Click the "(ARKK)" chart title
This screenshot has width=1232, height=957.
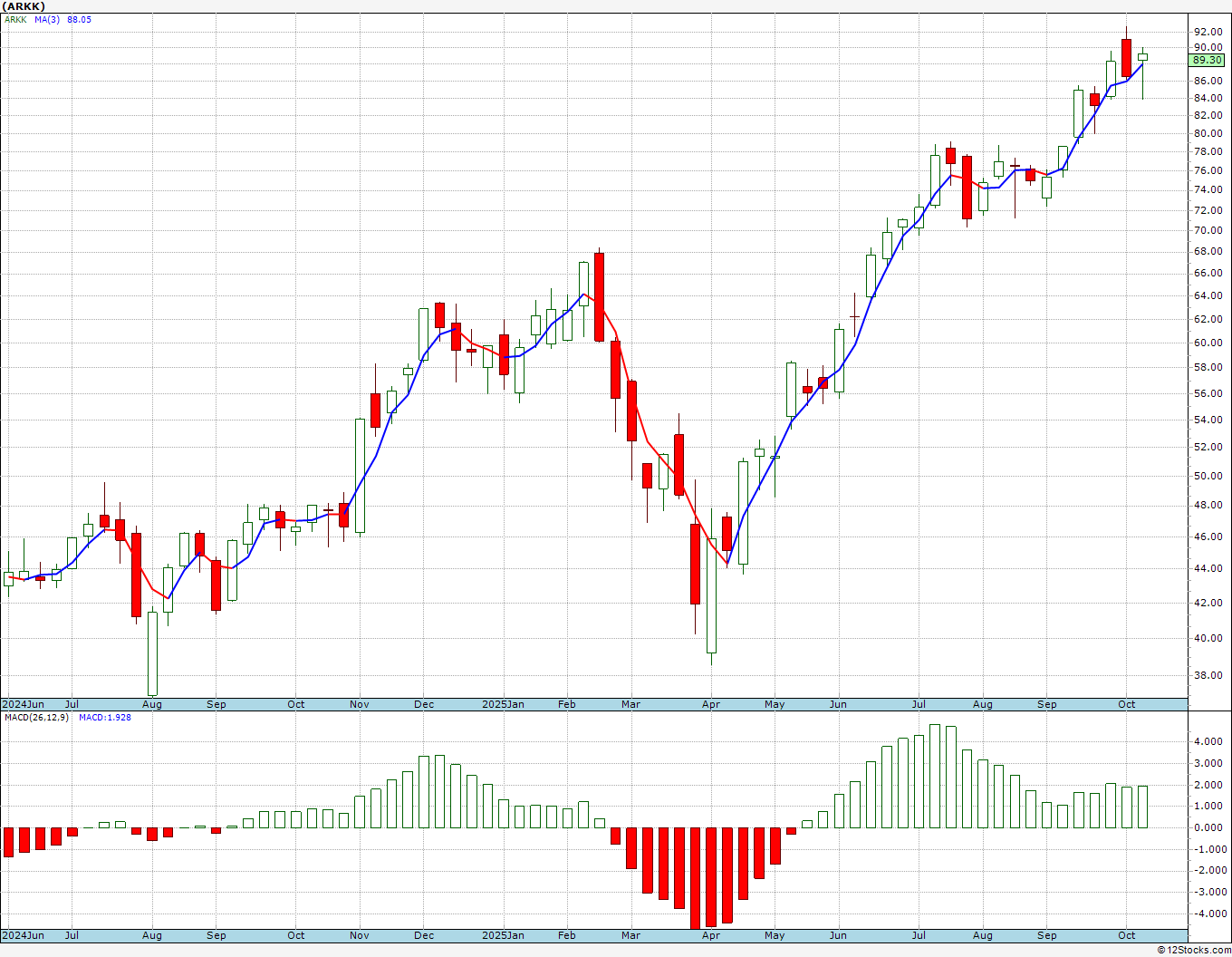click(x=24, y=6)
